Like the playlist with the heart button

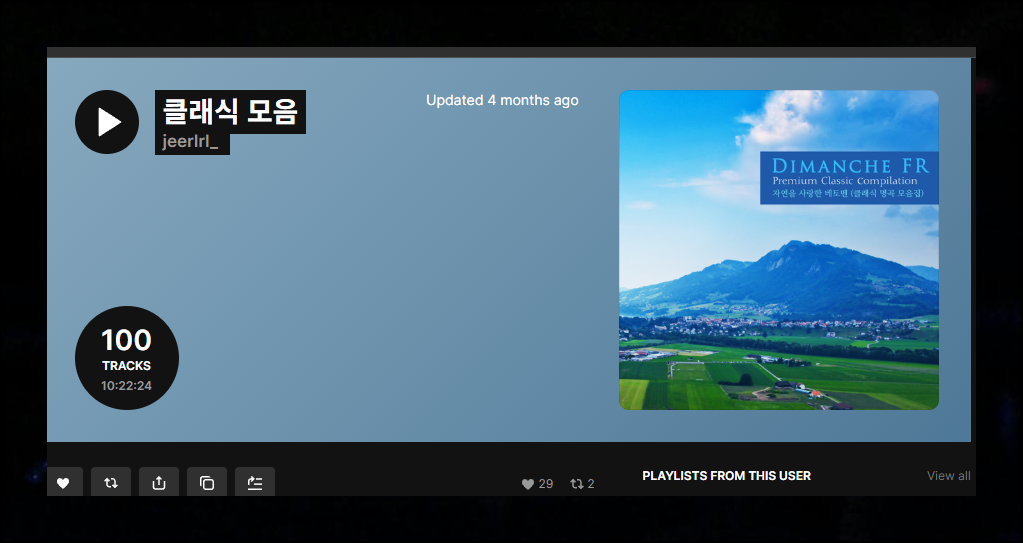coord(63,482)
